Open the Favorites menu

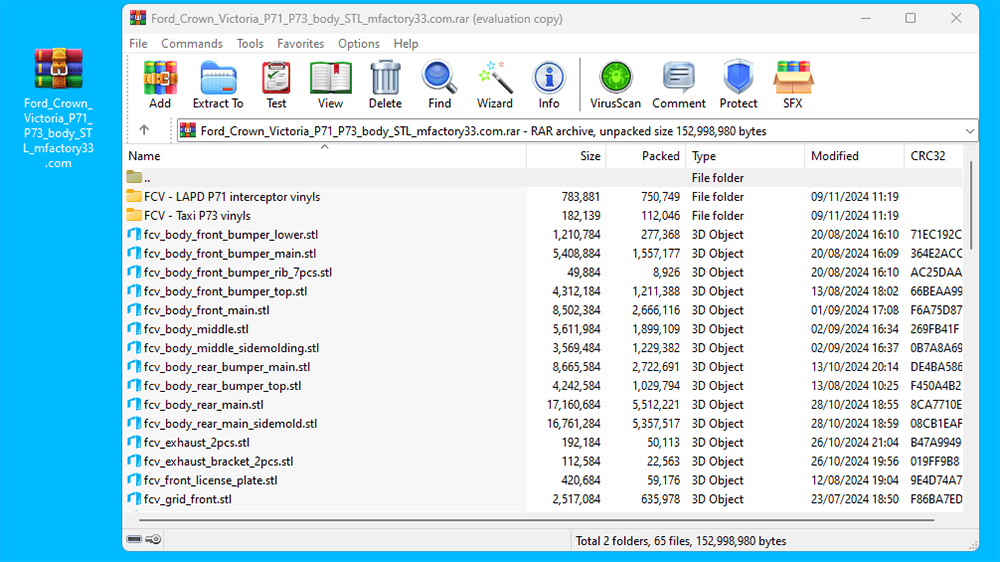(300, 43)
